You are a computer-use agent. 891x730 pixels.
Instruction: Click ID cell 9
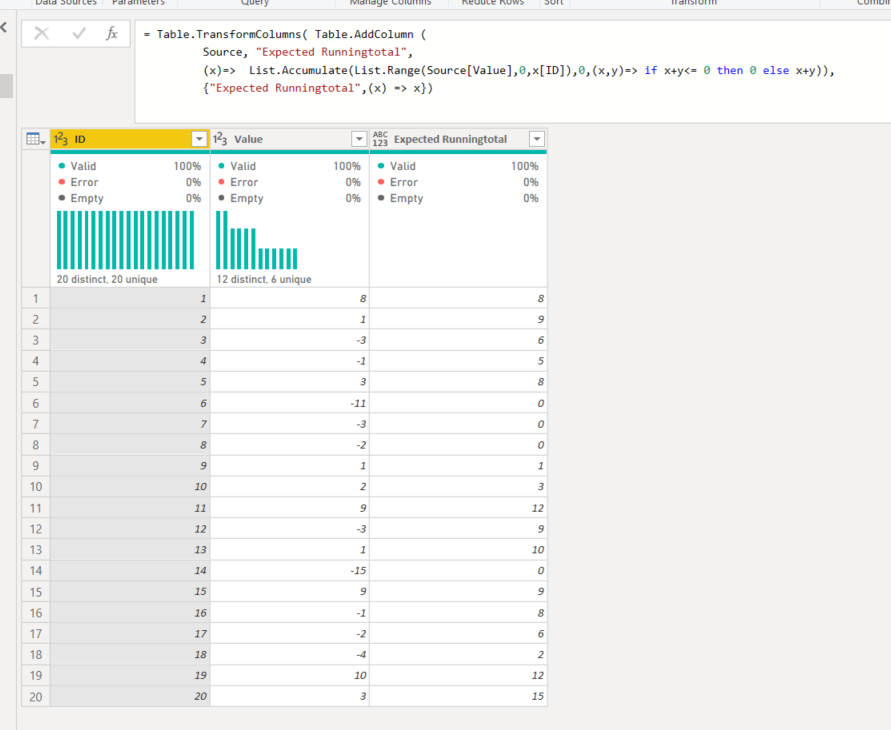[x=130, y=466]
